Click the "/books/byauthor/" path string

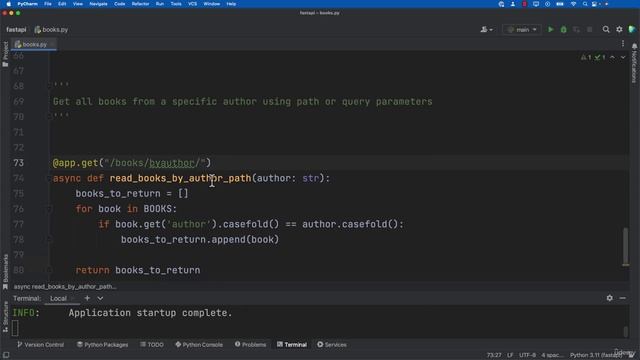click(155, 163)
